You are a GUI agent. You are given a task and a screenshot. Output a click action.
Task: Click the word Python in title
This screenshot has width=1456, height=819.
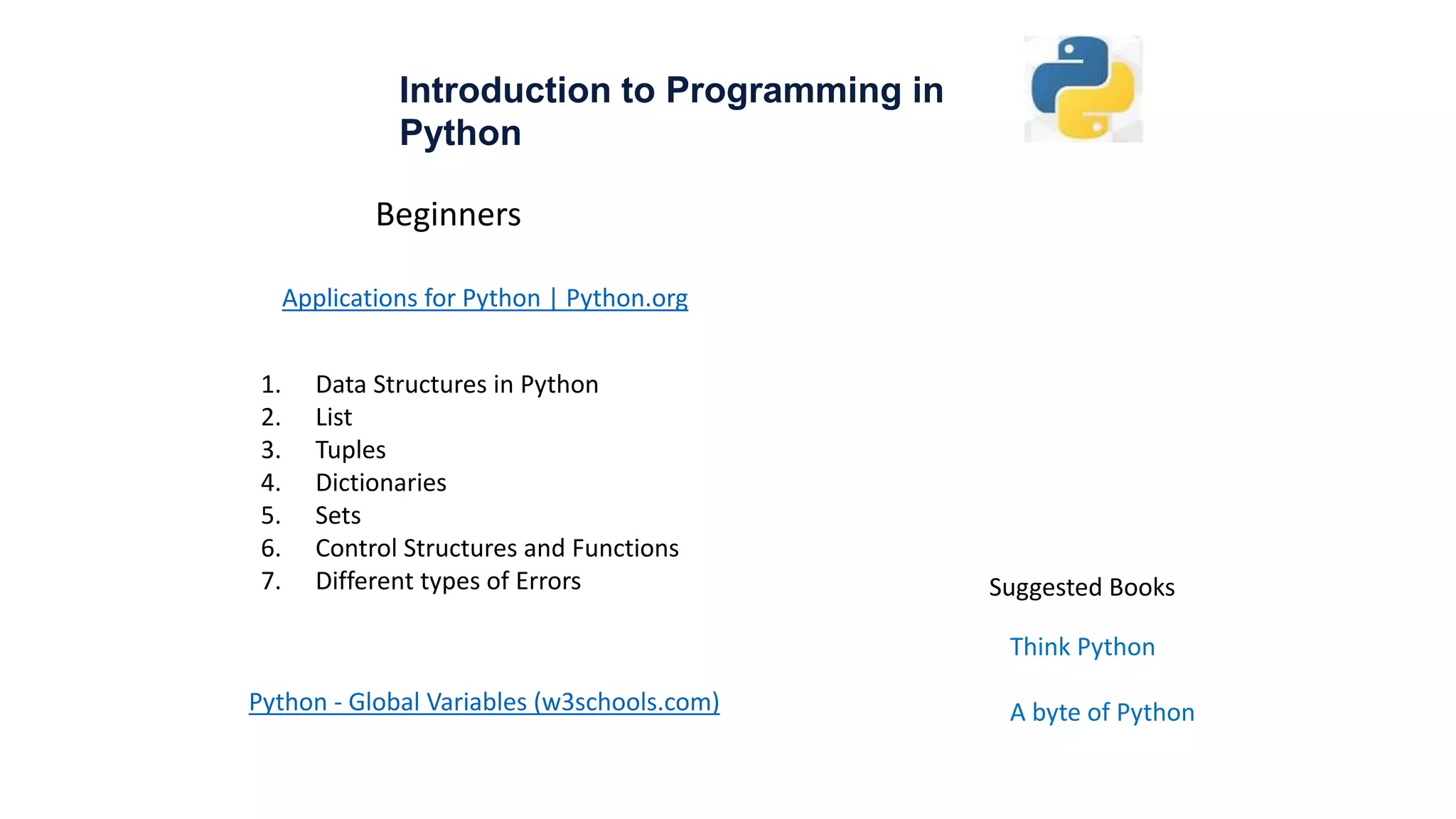460,133
